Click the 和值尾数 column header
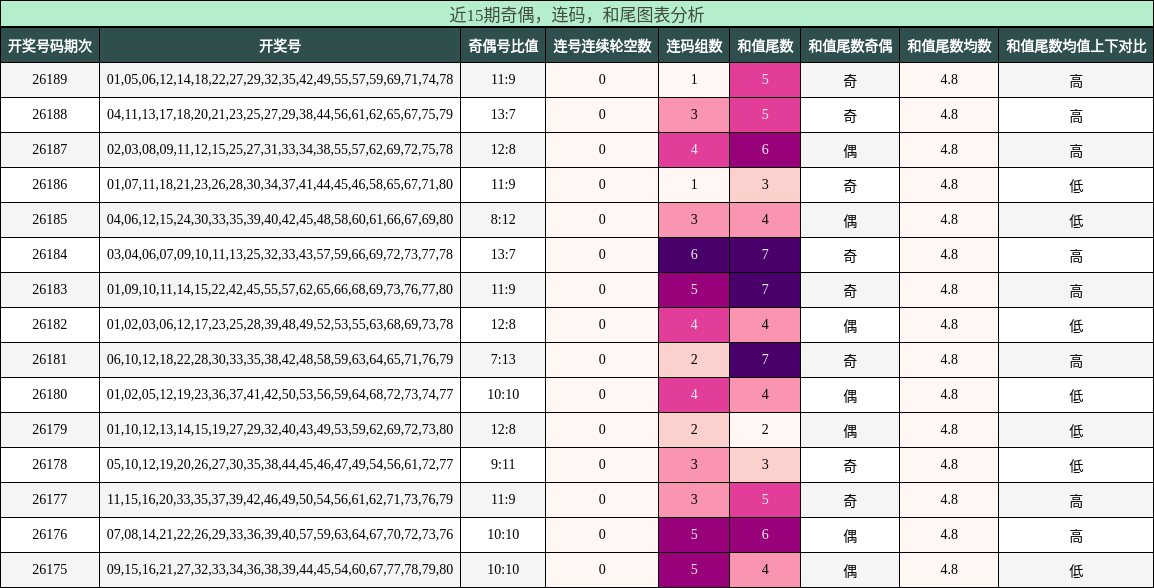Screen dimensions: 1154x588 click(x=765, y=46)
